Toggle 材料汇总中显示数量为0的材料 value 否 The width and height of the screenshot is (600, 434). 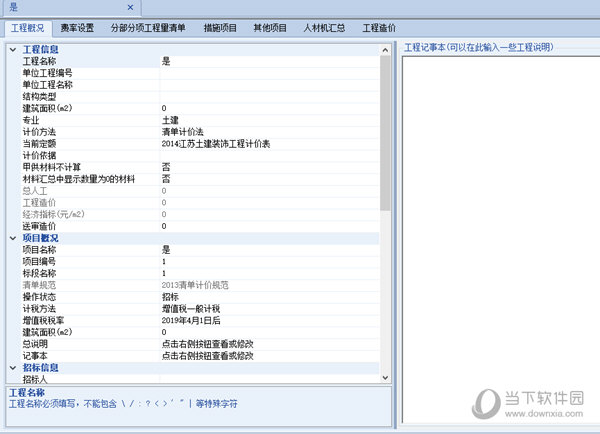point(269,179)
